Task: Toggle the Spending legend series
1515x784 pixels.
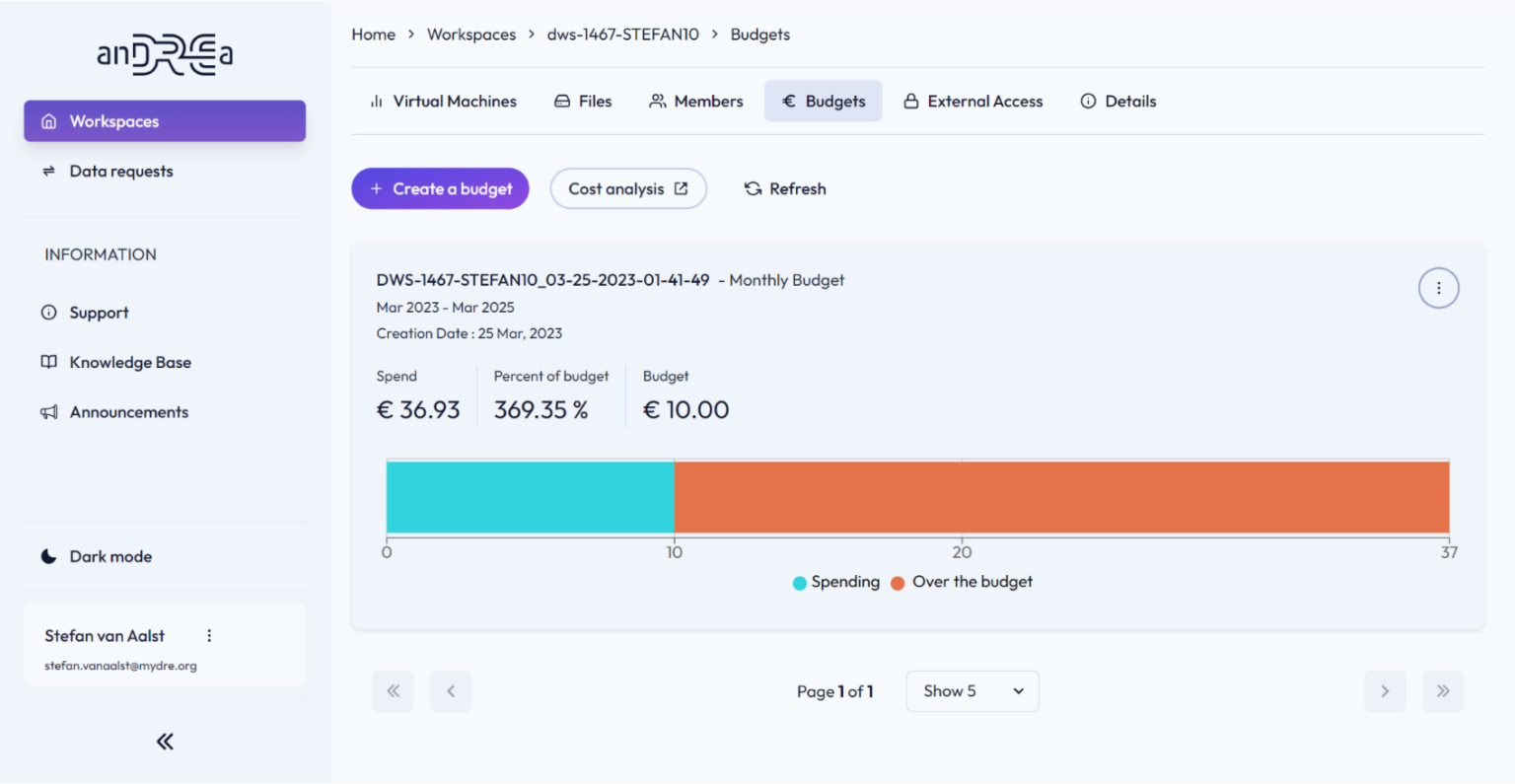Action: 836,582
